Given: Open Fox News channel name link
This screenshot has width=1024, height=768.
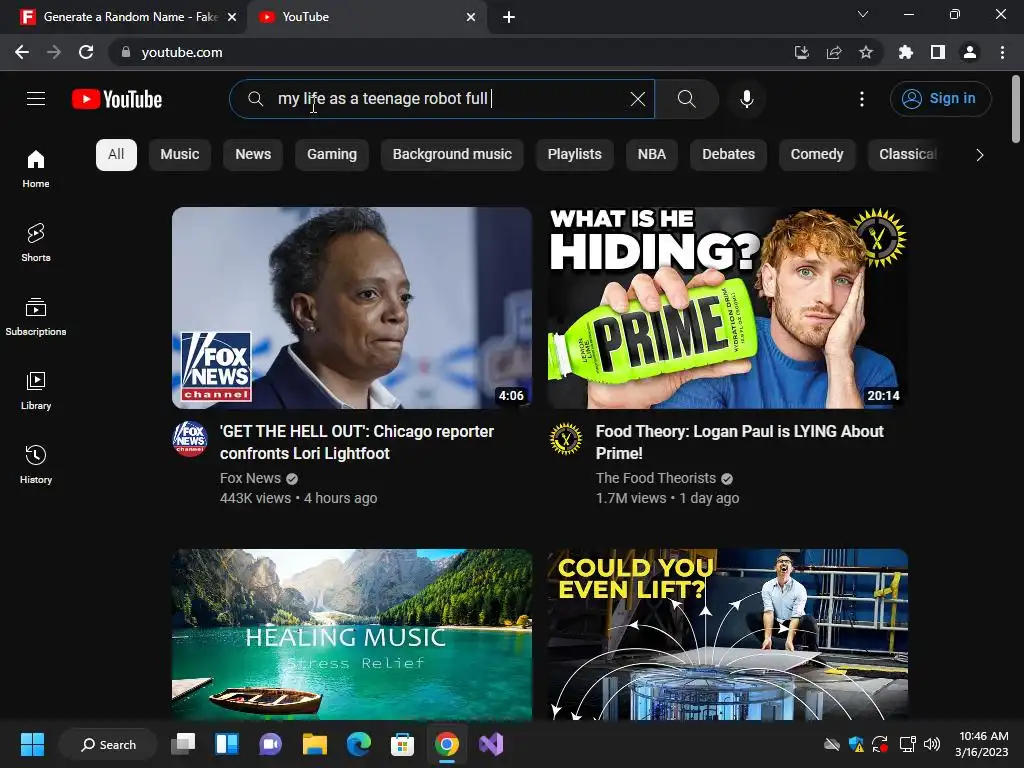Looking at the screenshot, I should 250,478.
